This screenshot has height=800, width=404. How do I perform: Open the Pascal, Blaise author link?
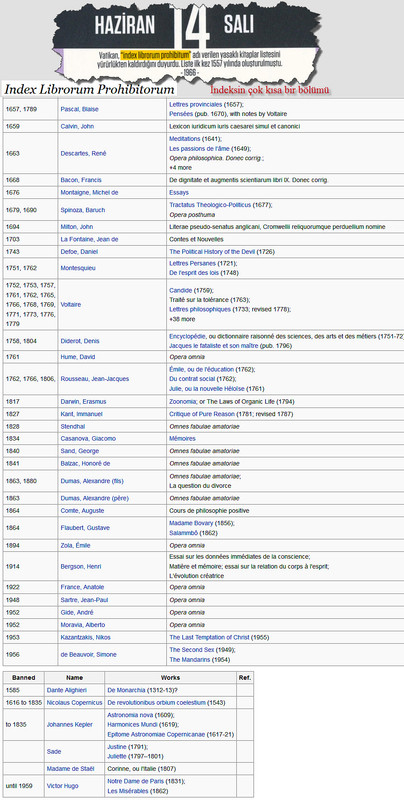(x=80, y=109)
